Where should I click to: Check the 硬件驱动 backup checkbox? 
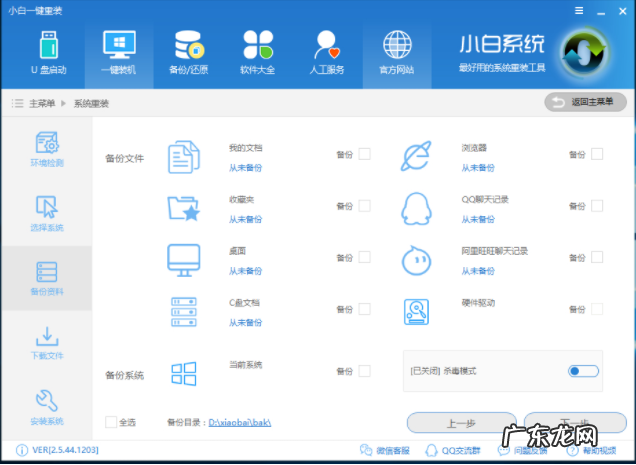click(x=597, y=309)
